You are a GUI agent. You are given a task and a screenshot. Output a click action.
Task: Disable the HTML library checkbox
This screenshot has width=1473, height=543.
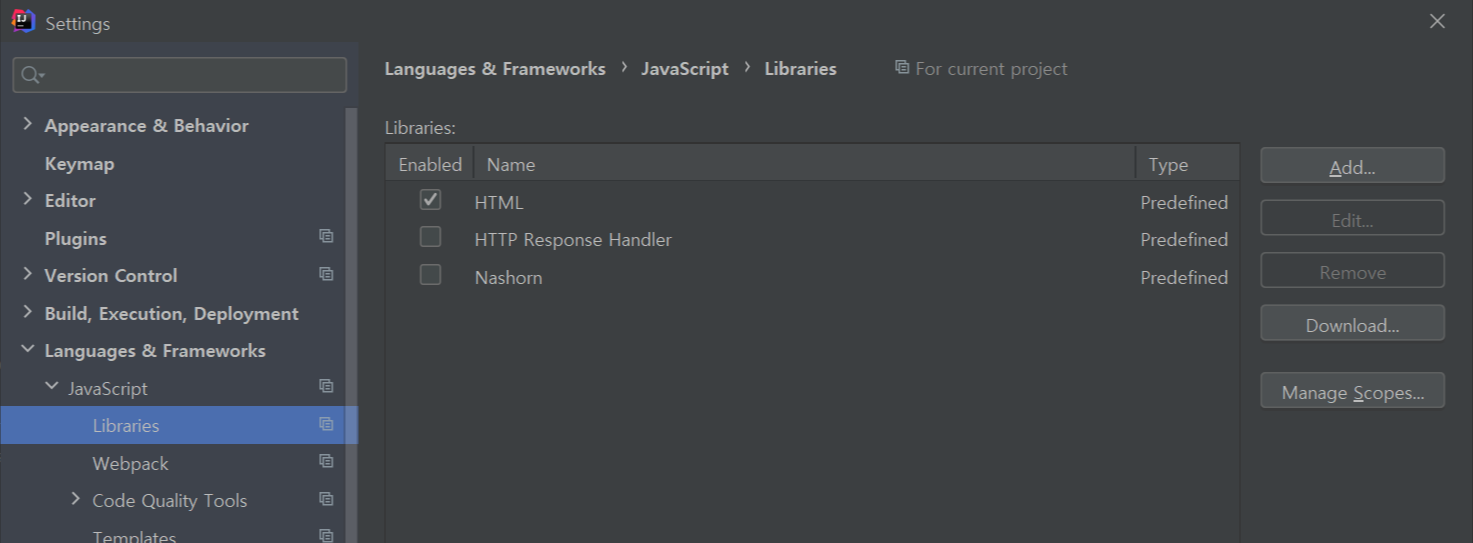coord(430,200)
